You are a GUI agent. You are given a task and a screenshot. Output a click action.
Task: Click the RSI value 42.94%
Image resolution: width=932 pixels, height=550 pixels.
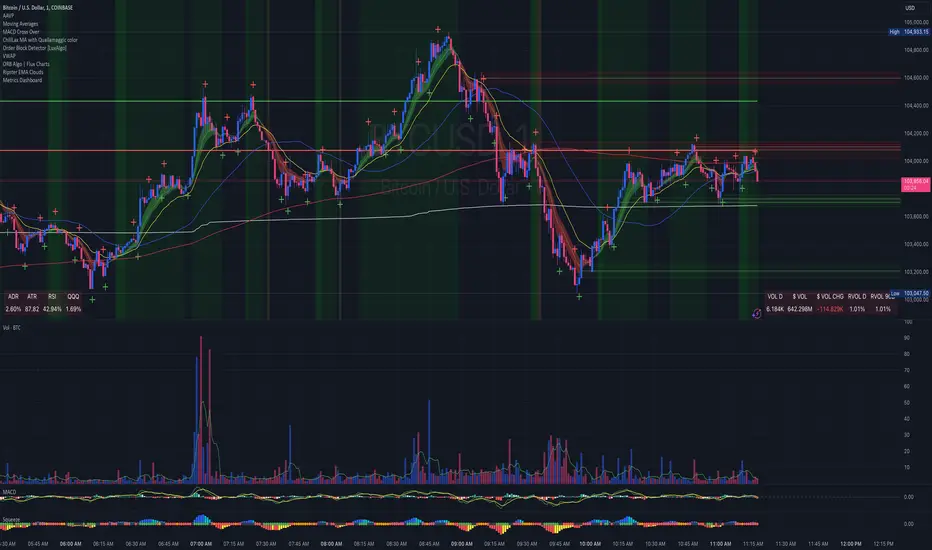[x=52, y=309]
